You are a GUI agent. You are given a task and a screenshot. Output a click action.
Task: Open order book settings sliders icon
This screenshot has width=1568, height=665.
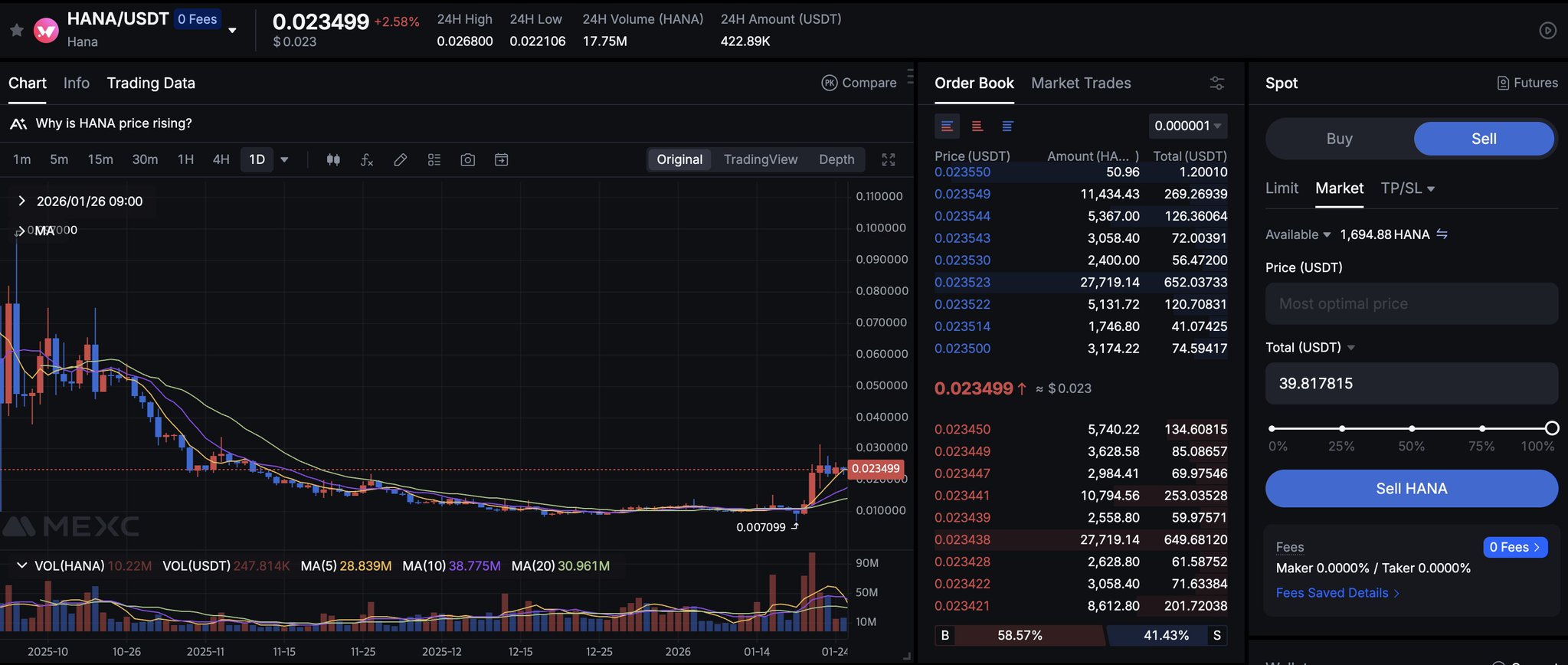1217,83
